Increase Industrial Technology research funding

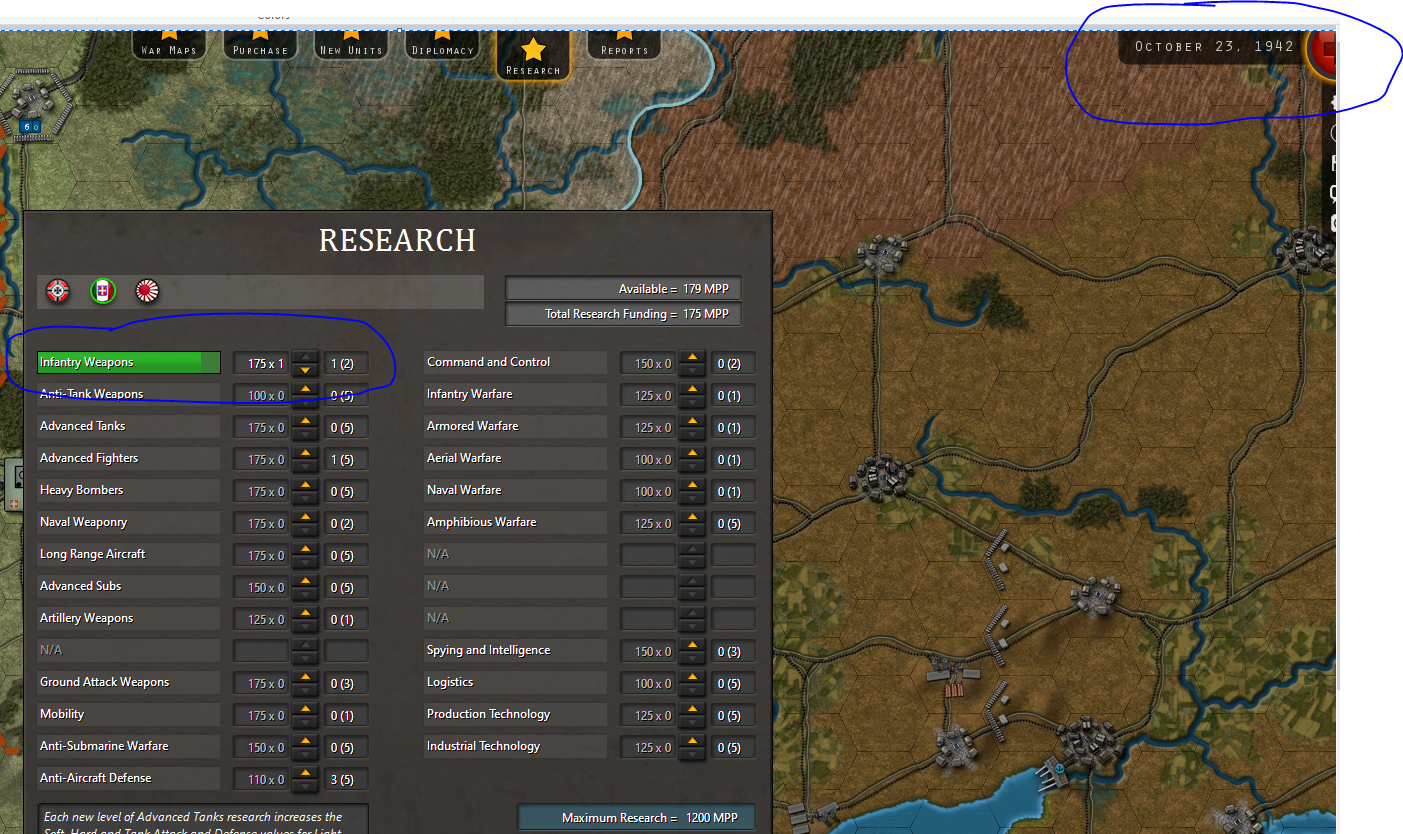pyautogui.click(x=693, y=740)
